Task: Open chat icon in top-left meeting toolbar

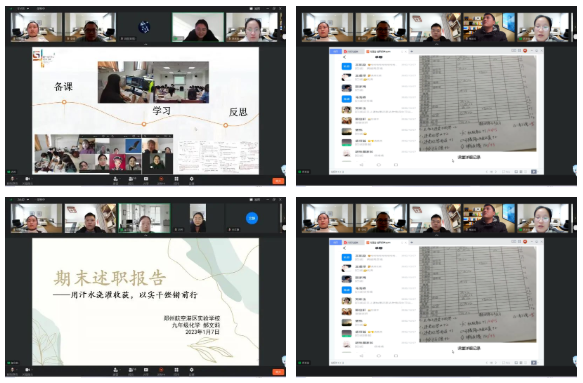Action: (146, 179)
